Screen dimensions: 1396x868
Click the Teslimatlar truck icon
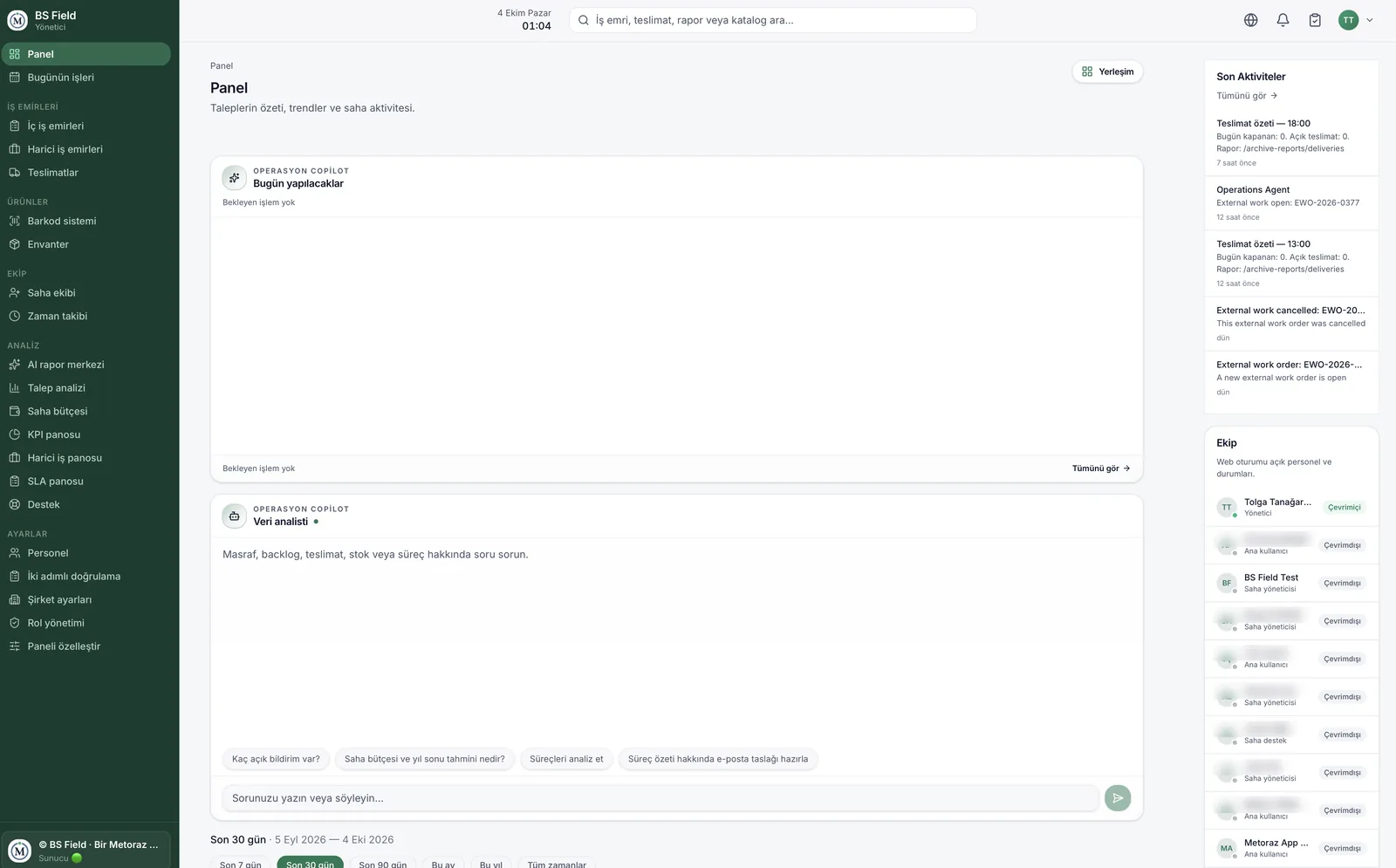pyautogui.click(x=14, y=173)
